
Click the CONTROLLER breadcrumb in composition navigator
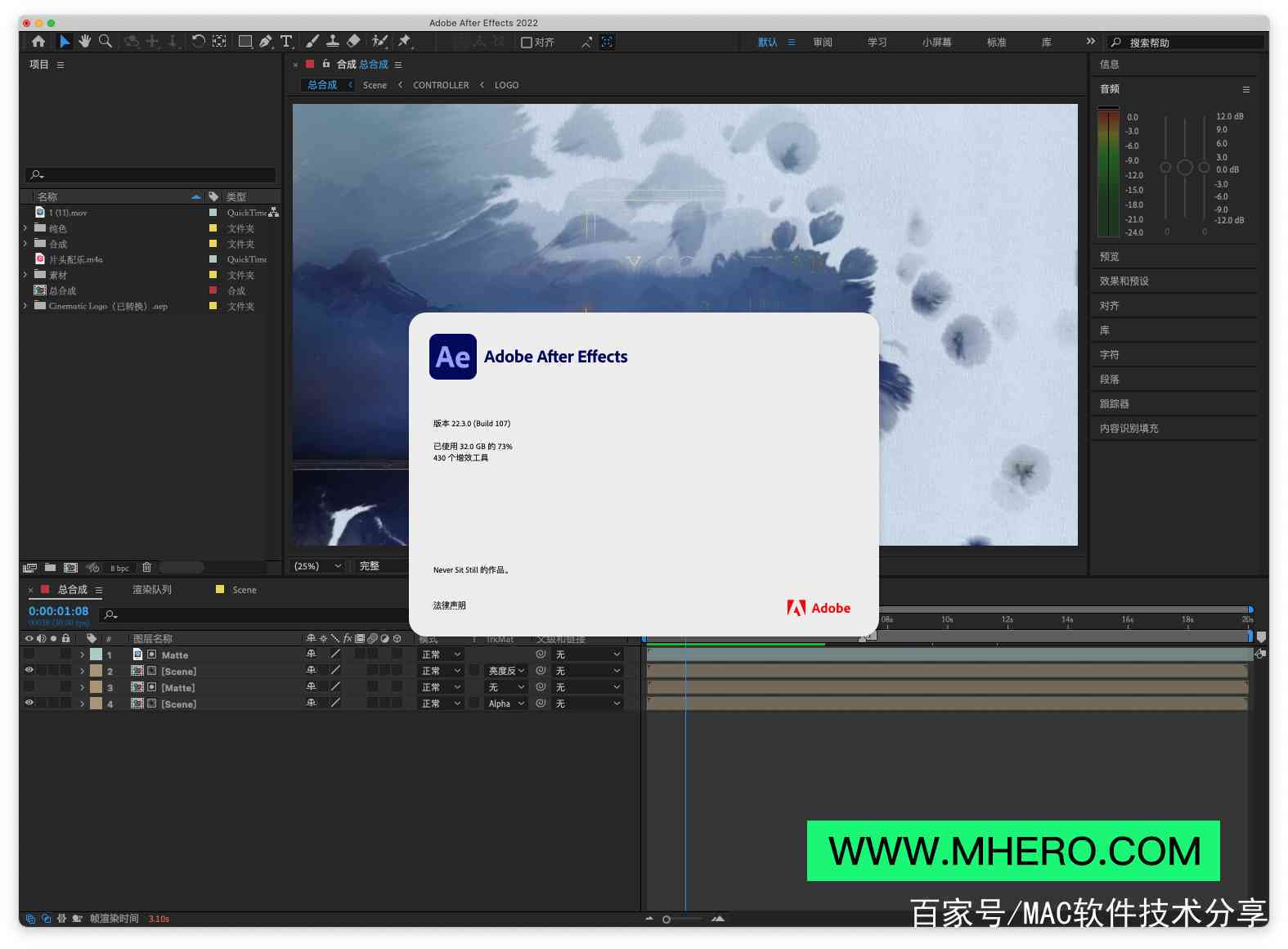(441, 85)
